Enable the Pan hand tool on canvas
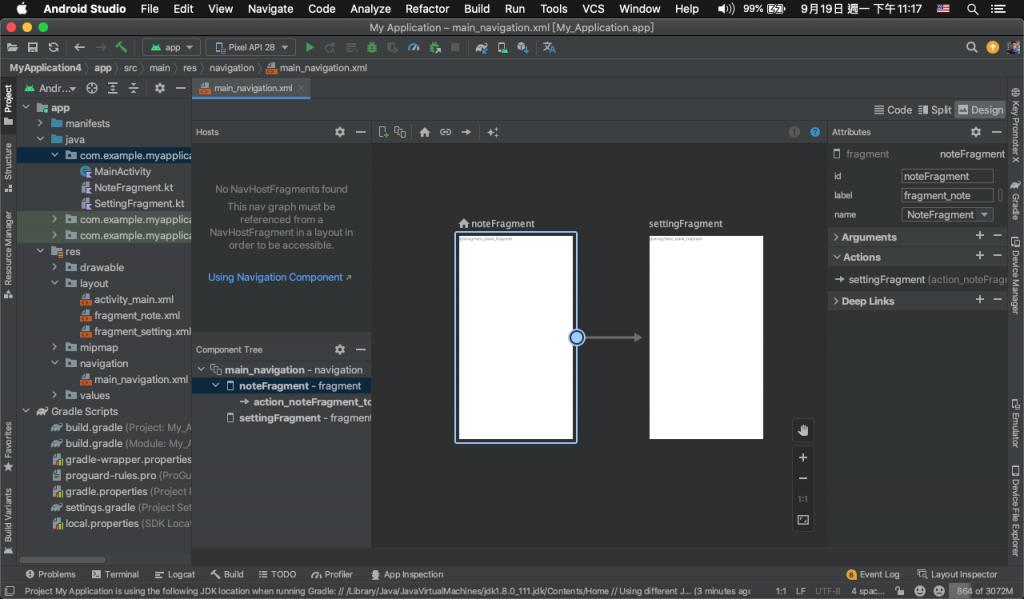The height and width of the screenshot is (599, 1024). (803, 430)
